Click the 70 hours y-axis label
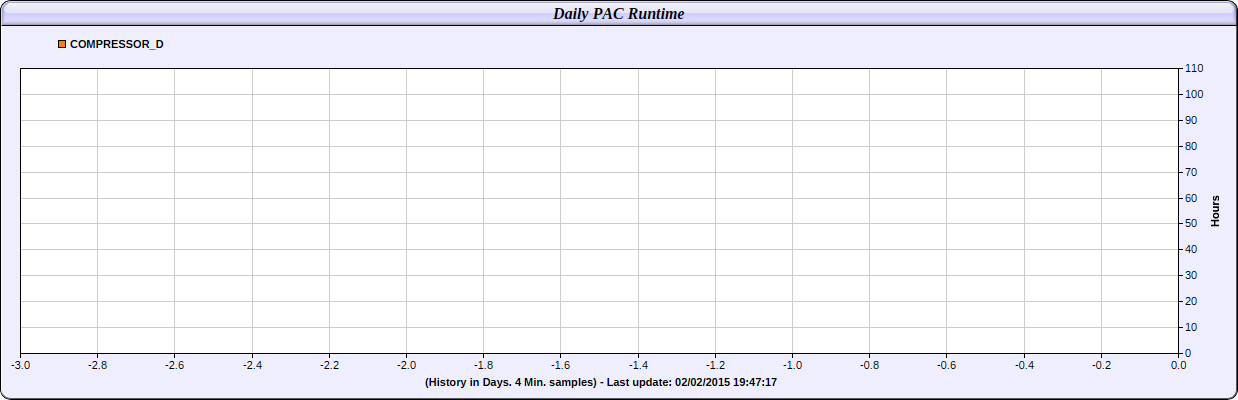Viewport: 1238px width, 400px height. 1191,172
